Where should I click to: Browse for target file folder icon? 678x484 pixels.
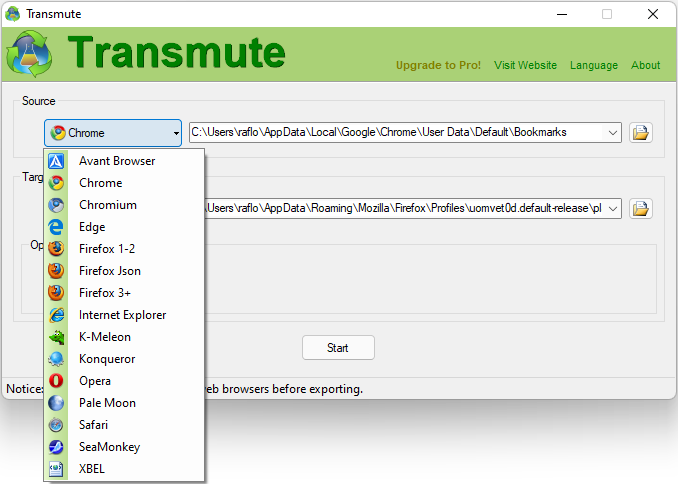coord(640,208)
